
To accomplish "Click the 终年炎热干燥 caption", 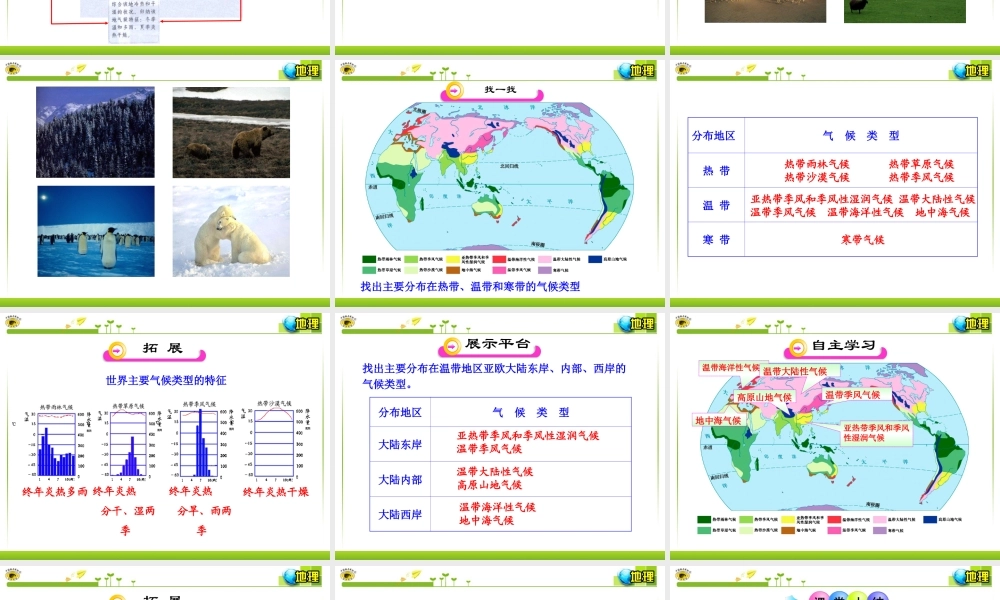I will (x=276, y=492).
